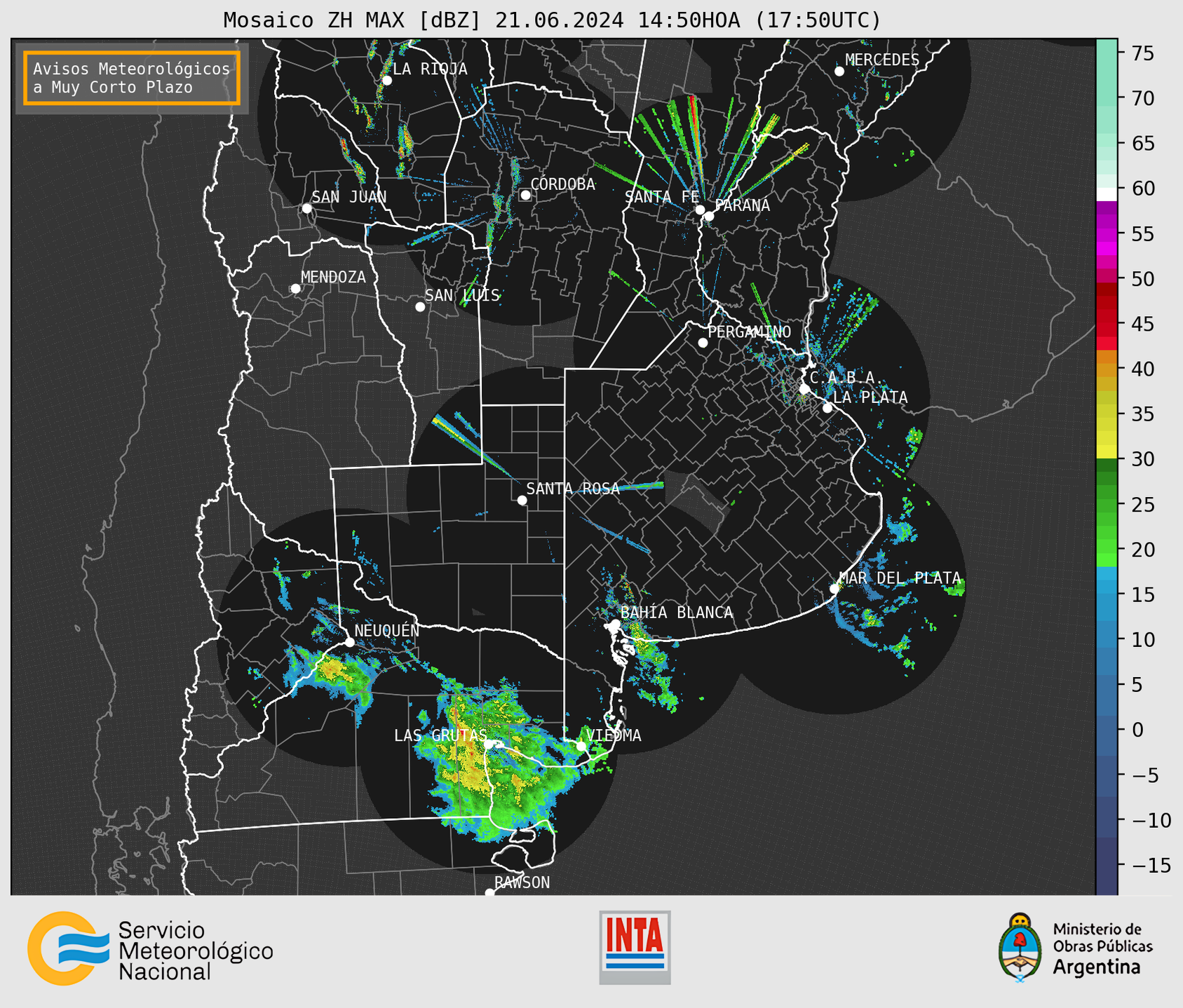The height and width of the screenshot is (1008, 1183).
Task: Click the LAS GRUTAS label
Action: pos(440,735)
